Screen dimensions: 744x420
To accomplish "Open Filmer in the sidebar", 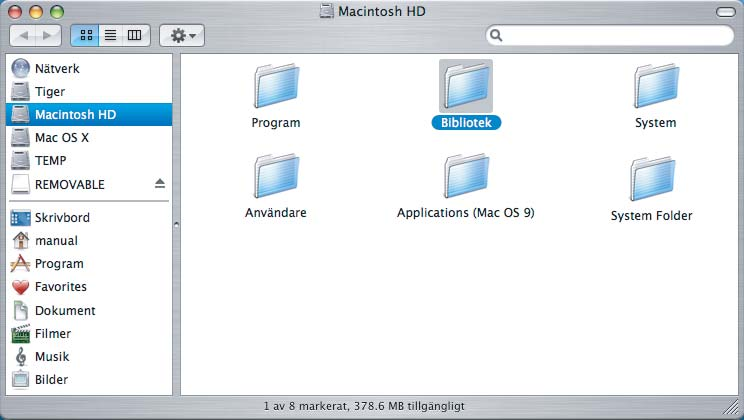I will coord(89,334).
